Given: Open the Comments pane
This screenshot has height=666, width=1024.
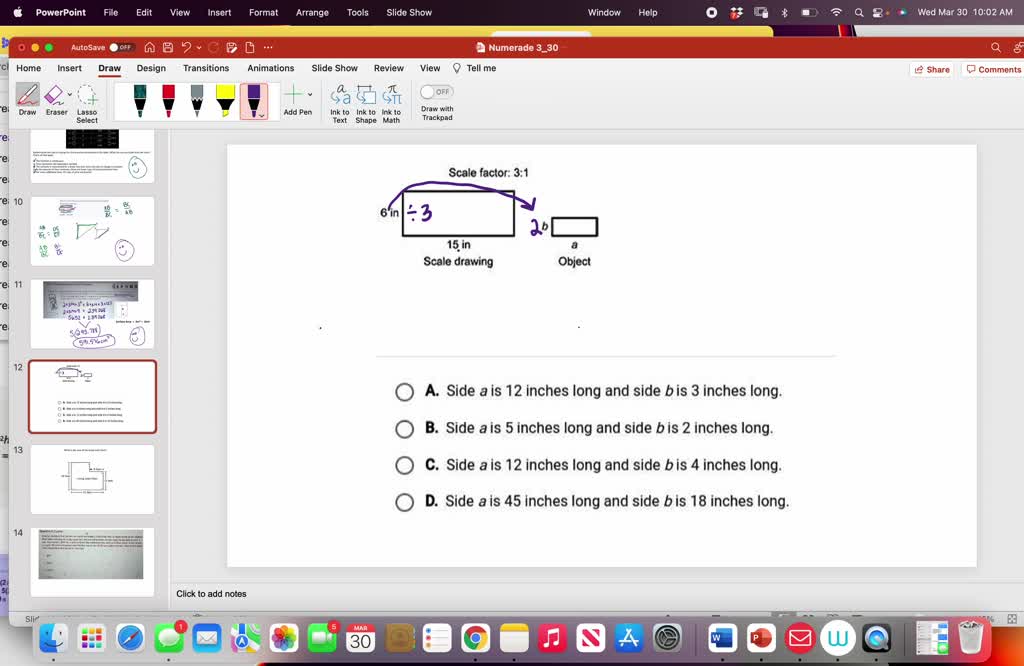Looking at the screenshot, I should point(993,69).
